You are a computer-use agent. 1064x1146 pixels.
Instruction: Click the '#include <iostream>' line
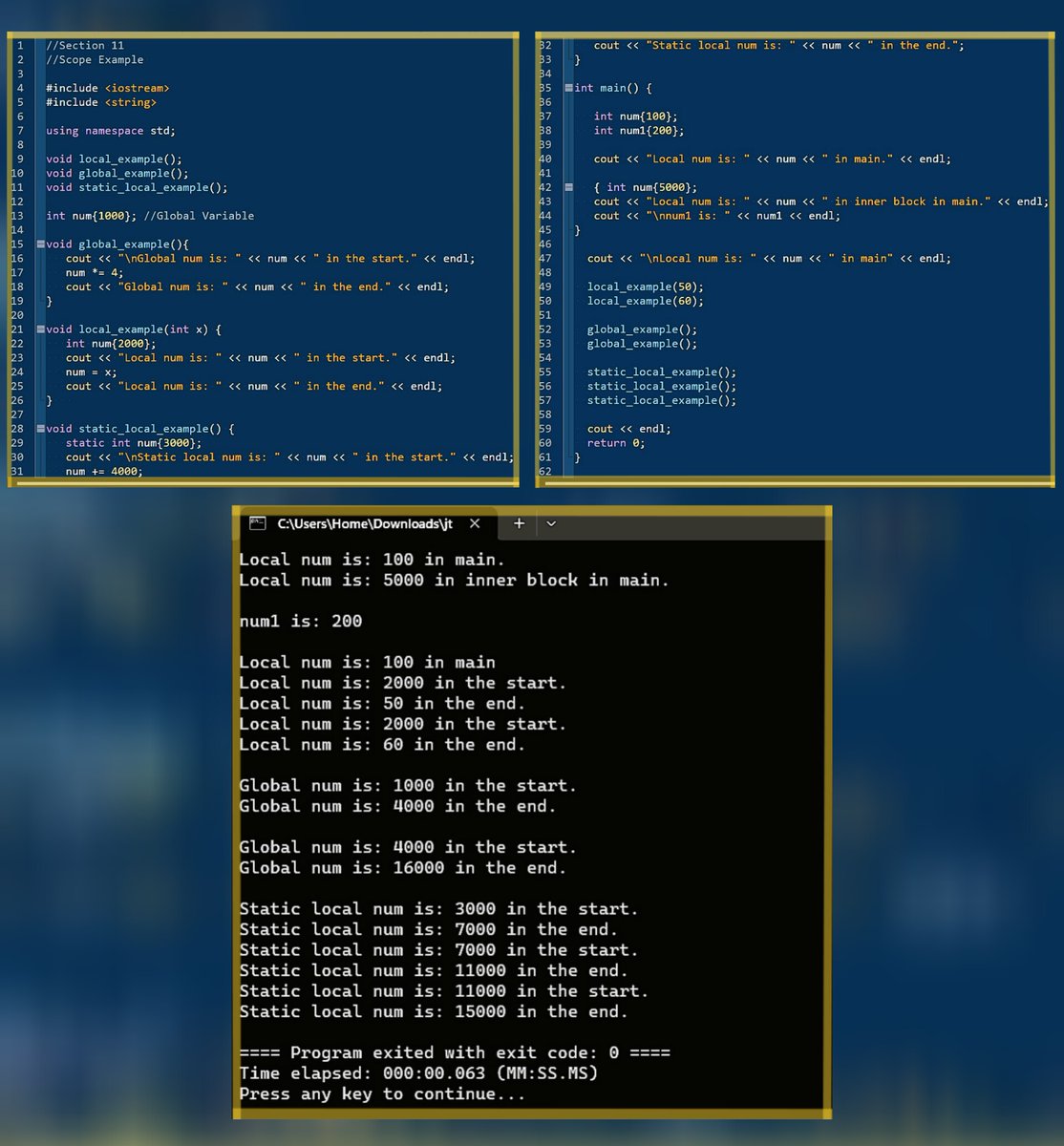[x=108, y=88]
